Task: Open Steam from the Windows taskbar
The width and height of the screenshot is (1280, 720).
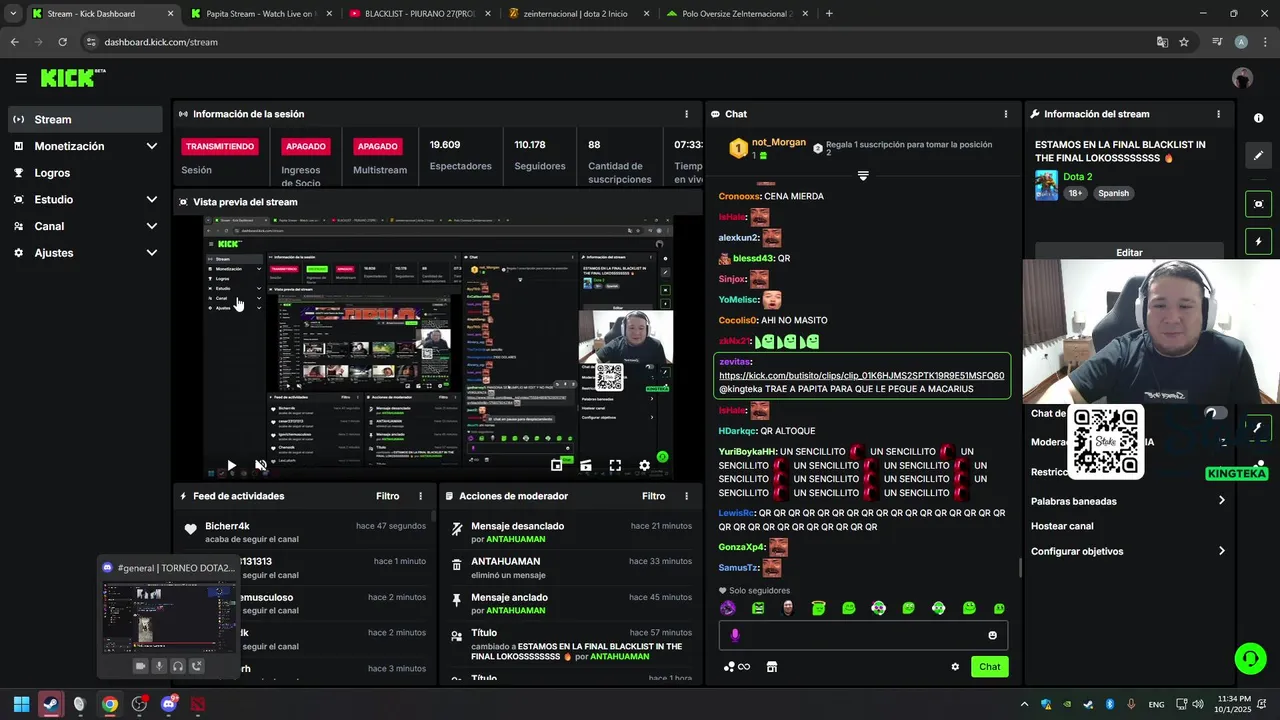Action: pyautogui.click(x=51, y=704)
